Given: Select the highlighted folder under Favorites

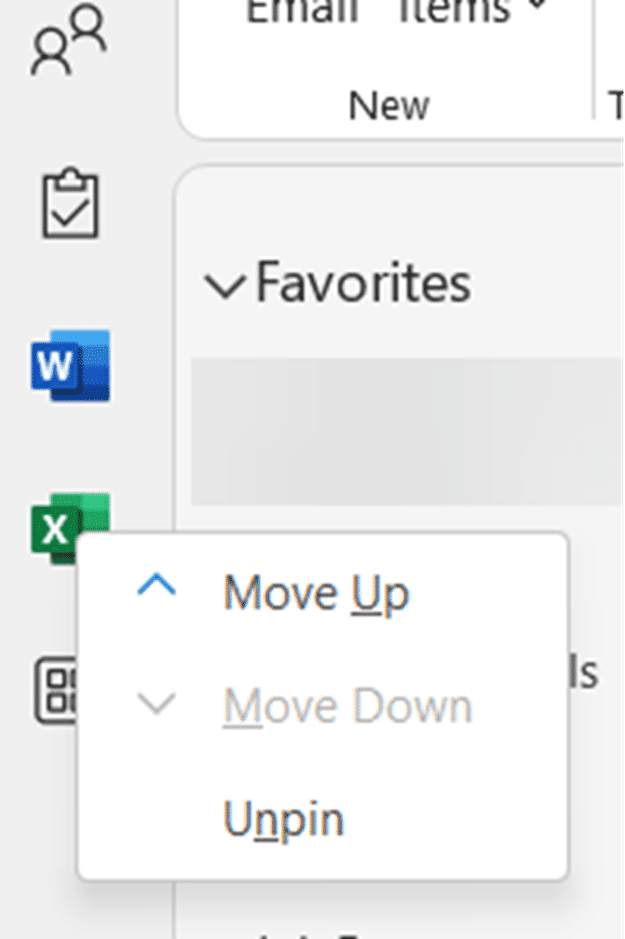Looking at the screenshot, I should click(405, 432).
